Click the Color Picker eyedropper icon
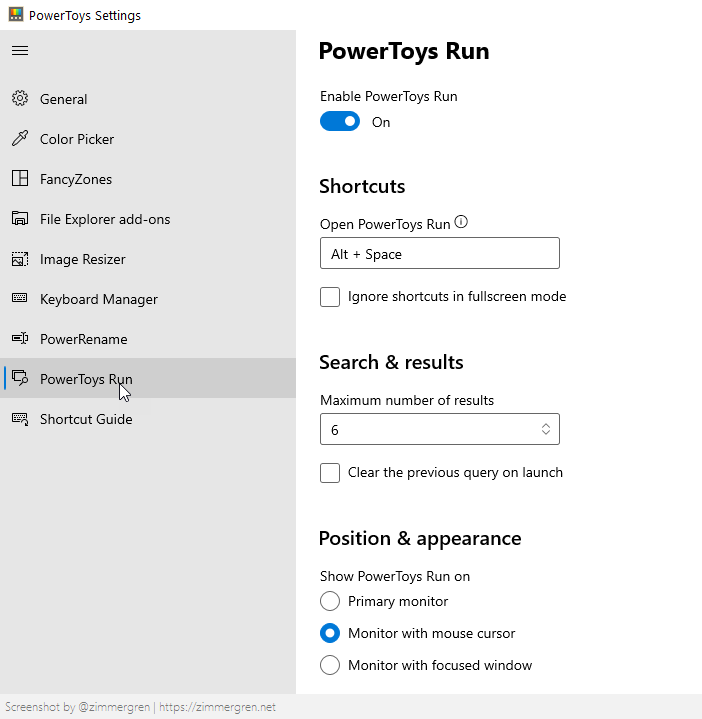The height and width of the screenshot is (719, 702). 20,138
